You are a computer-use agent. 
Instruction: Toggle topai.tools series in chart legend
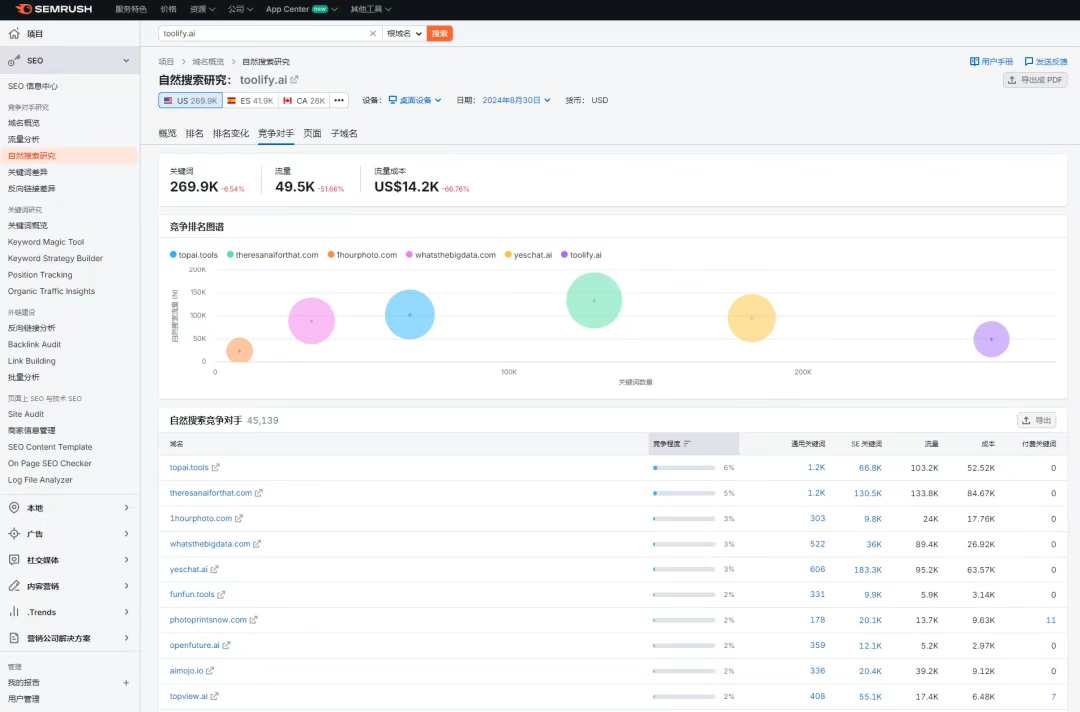click(194, 255)
